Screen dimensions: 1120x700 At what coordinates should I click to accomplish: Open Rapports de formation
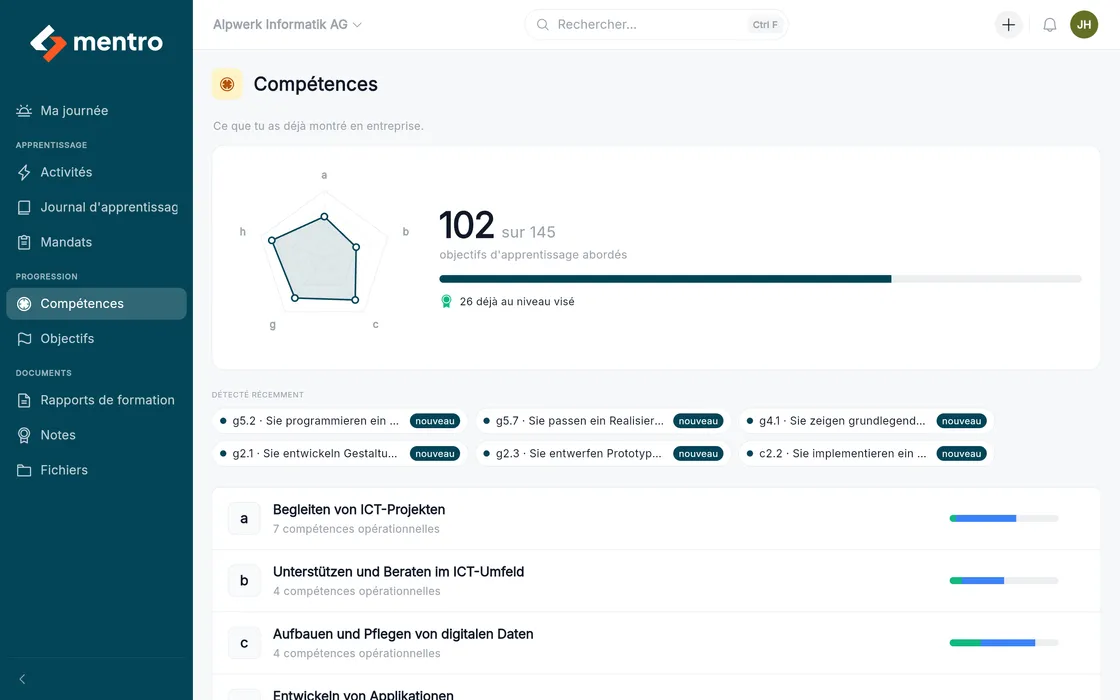tap(96, 400)
